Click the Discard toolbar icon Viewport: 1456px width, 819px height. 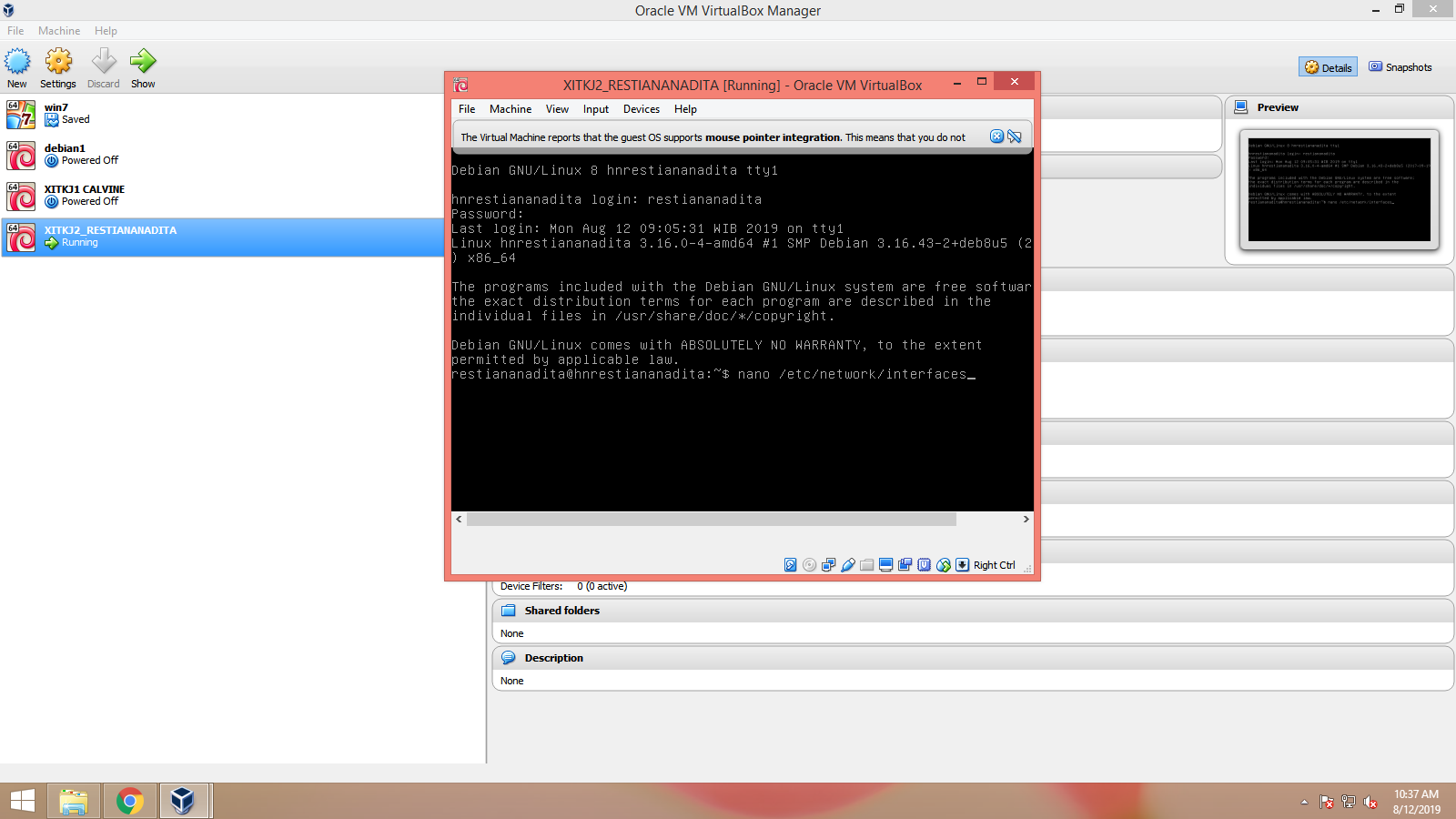[x=104, y=61]
